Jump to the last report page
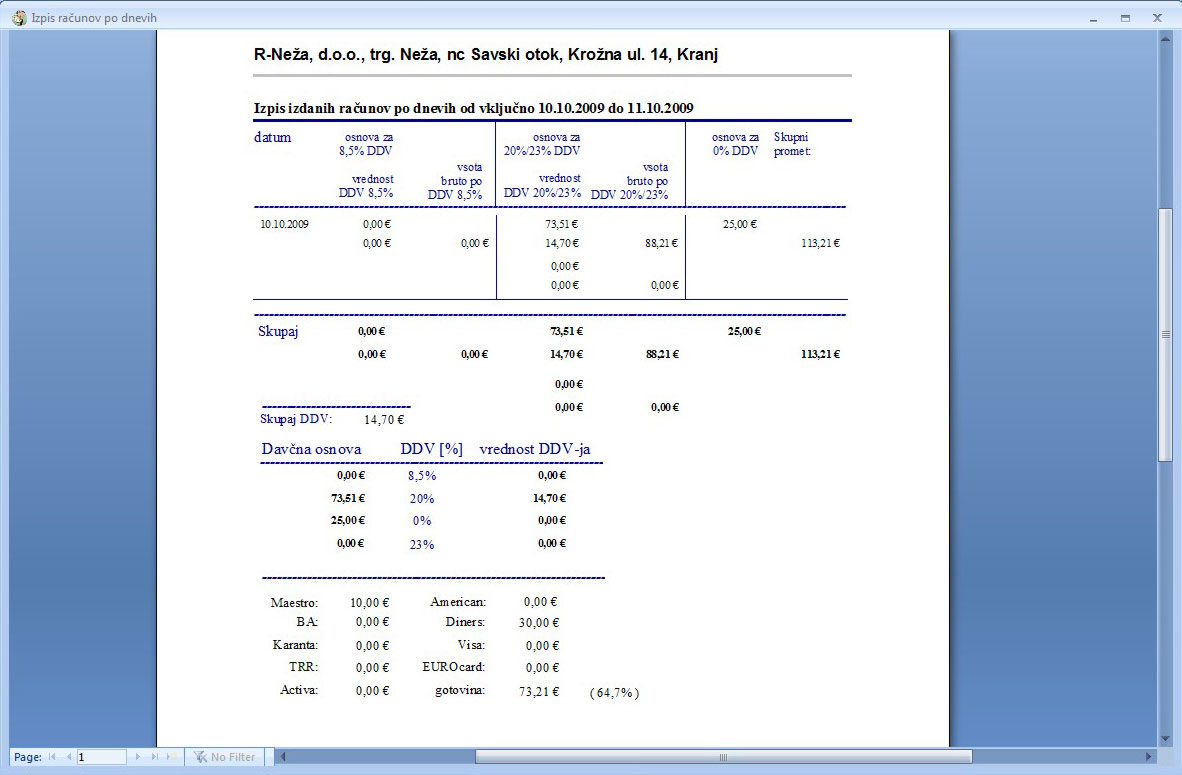Image resolution: width=1182 pixels, height=775 pixels. [154, 757]
